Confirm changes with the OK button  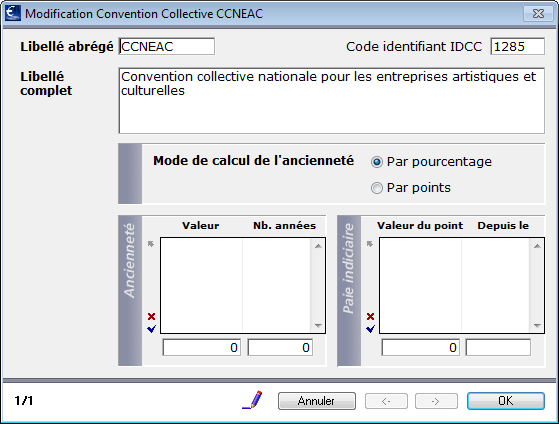click(x=506, y=401)
